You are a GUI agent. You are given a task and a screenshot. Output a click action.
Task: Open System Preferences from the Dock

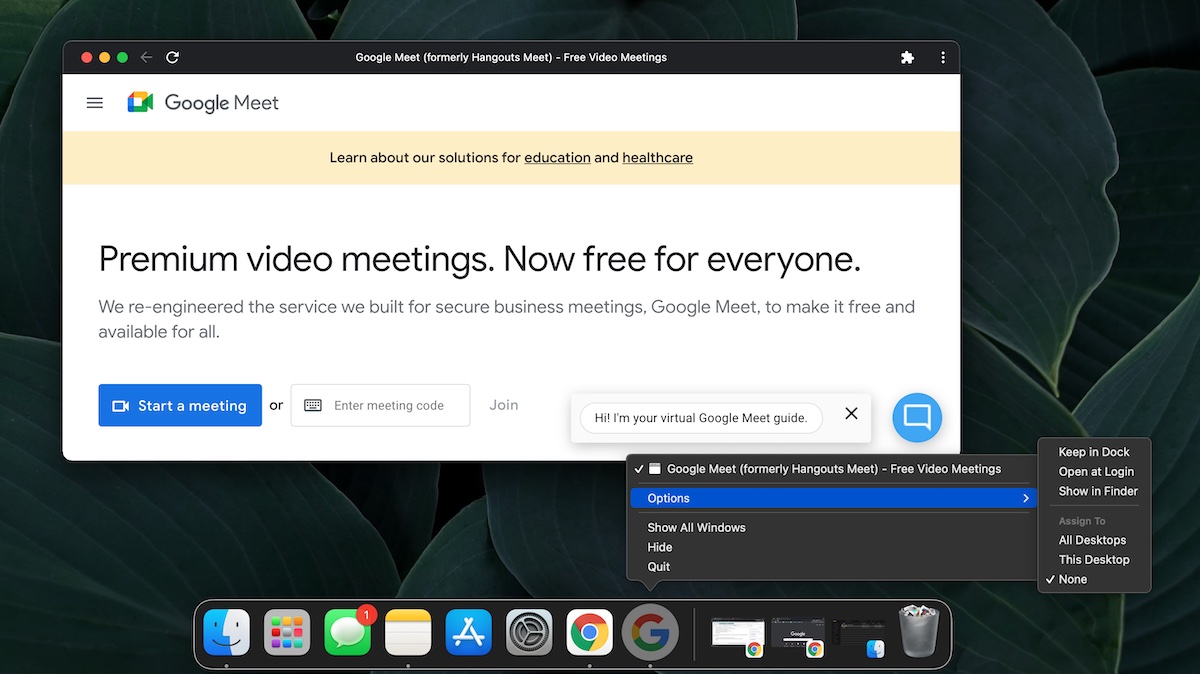tap(528, 633)
